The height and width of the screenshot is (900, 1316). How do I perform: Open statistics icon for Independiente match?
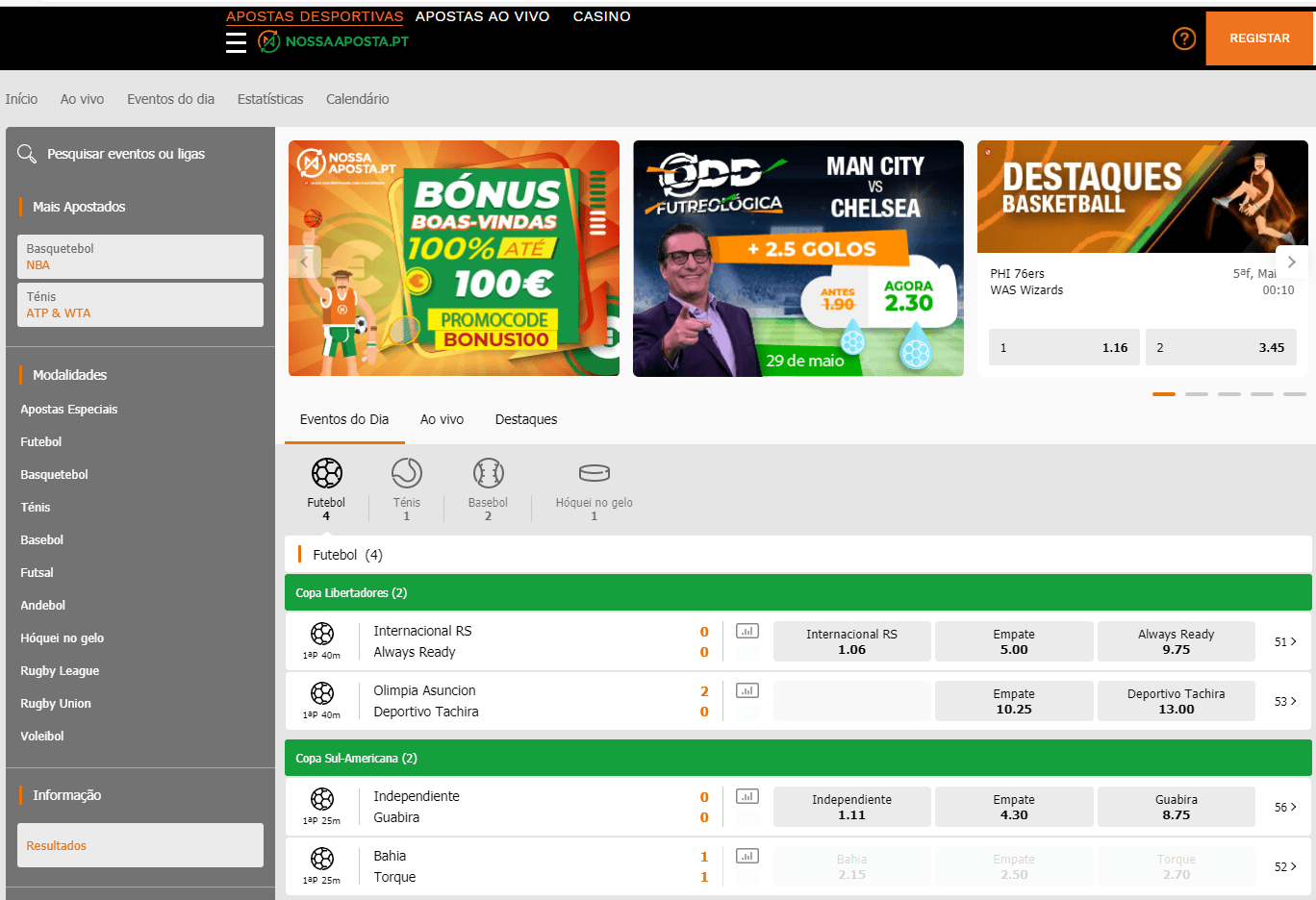[x=747, y=797]
